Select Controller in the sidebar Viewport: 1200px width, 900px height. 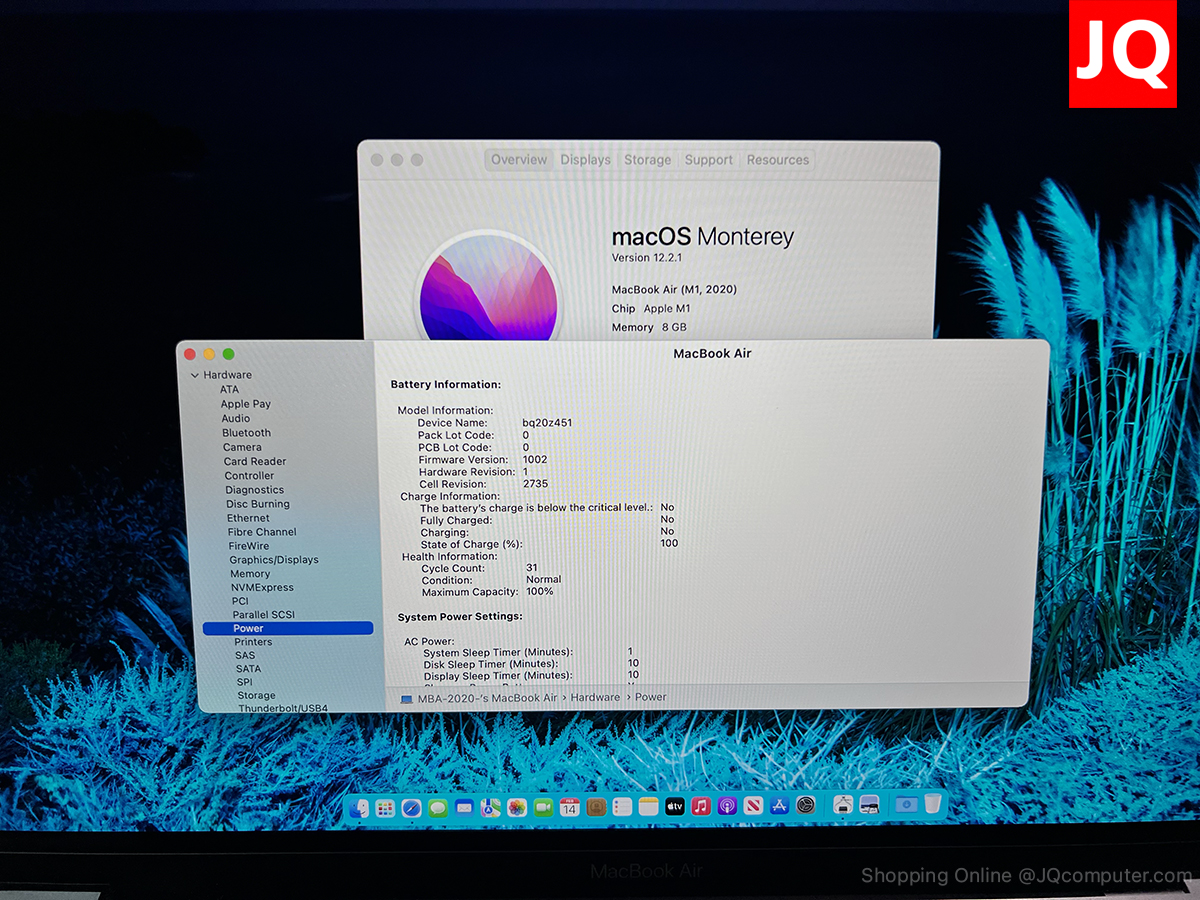pos(249,476)
